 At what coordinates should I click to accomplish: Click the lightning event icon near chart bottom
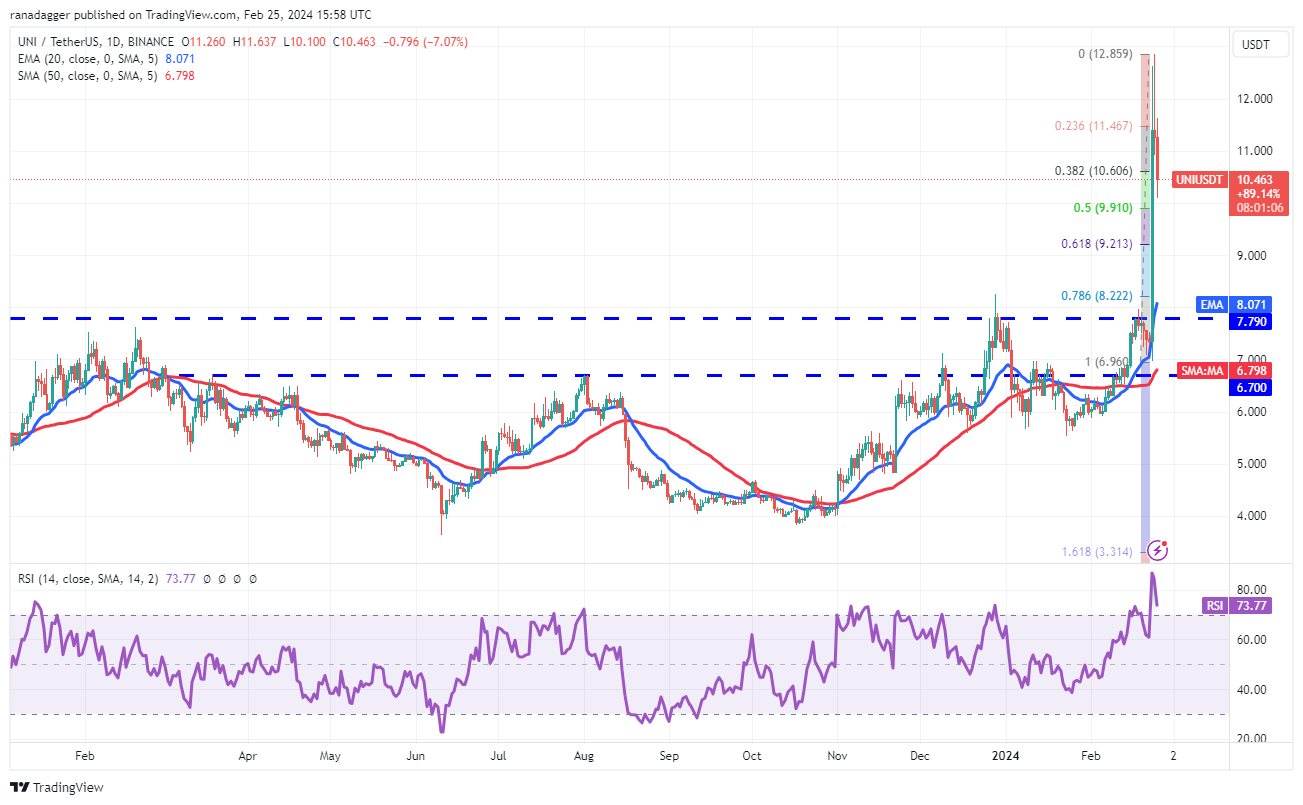(1157, 549)
